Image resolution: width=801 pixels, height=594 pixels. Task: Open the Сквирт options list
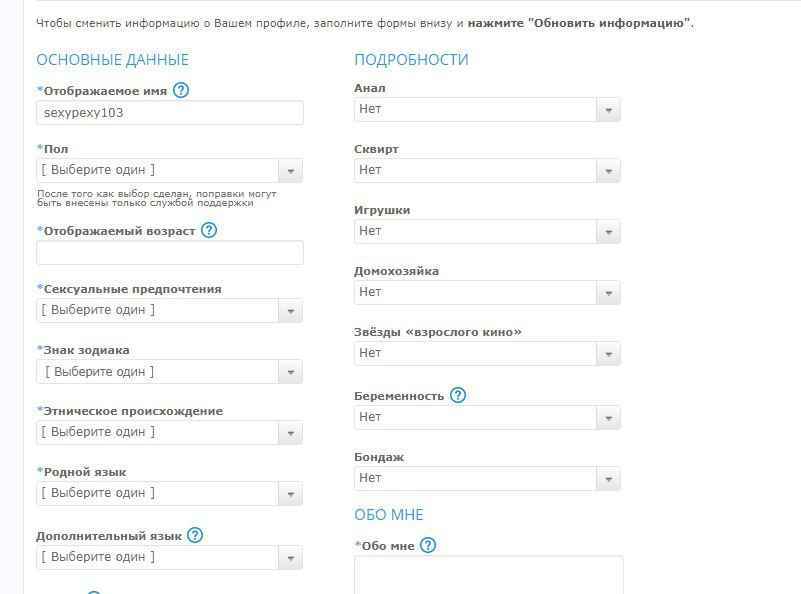pos(609,170)
